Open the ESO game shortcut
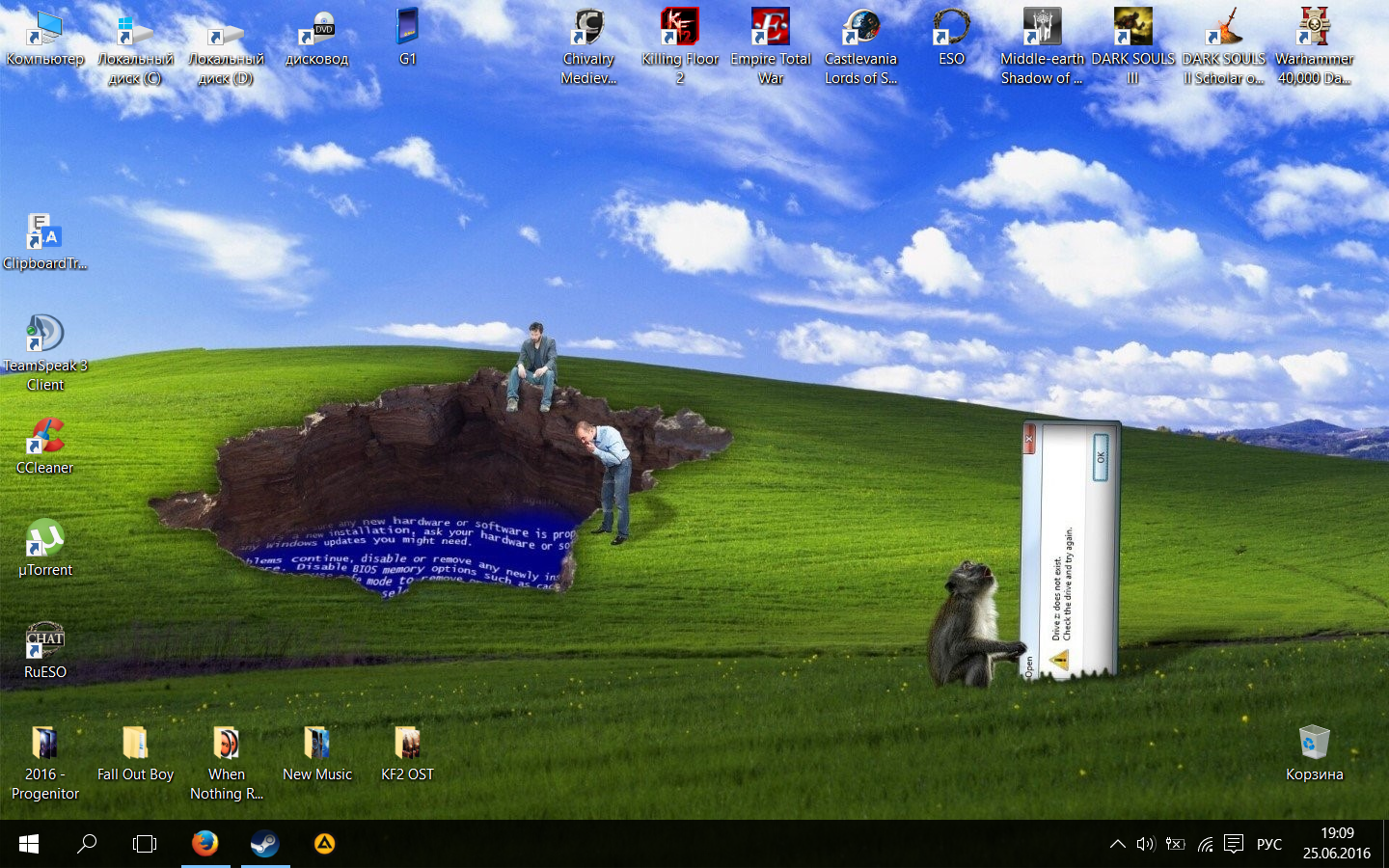Viewport: 1389px width, 868px height. [x=951, y=29]
